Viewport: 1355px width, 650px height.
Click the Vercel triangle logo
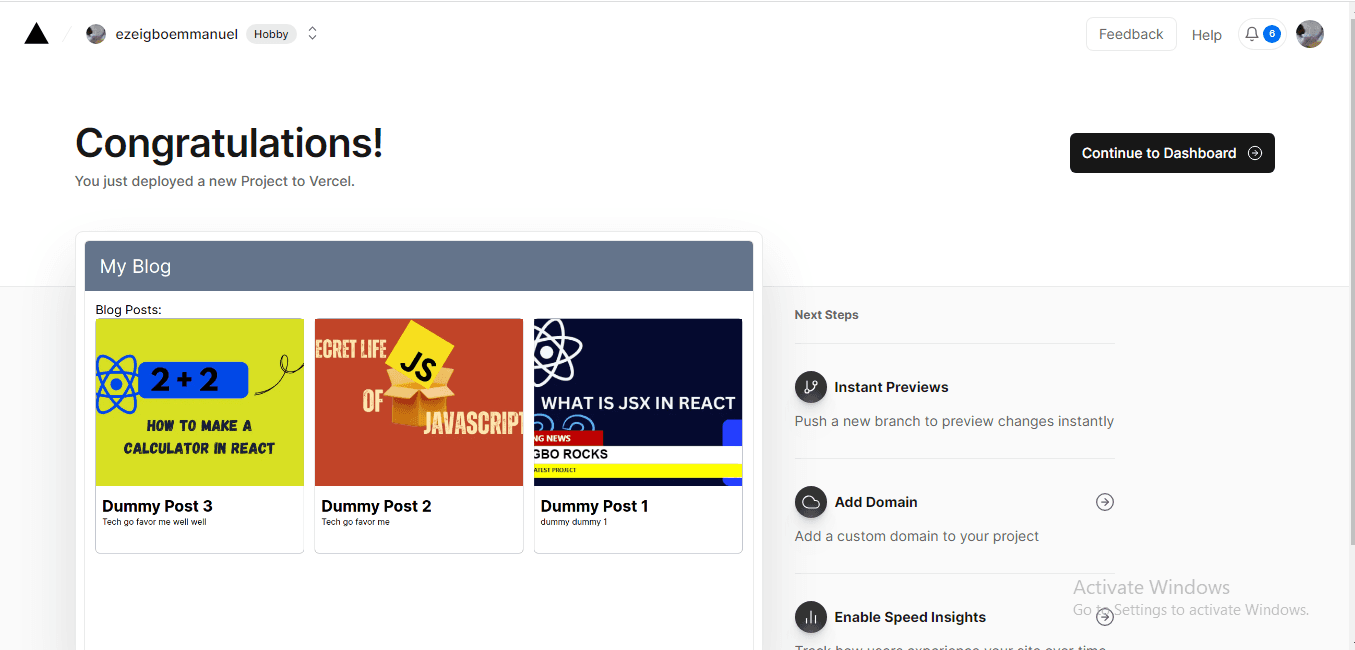tap(36, 32)
